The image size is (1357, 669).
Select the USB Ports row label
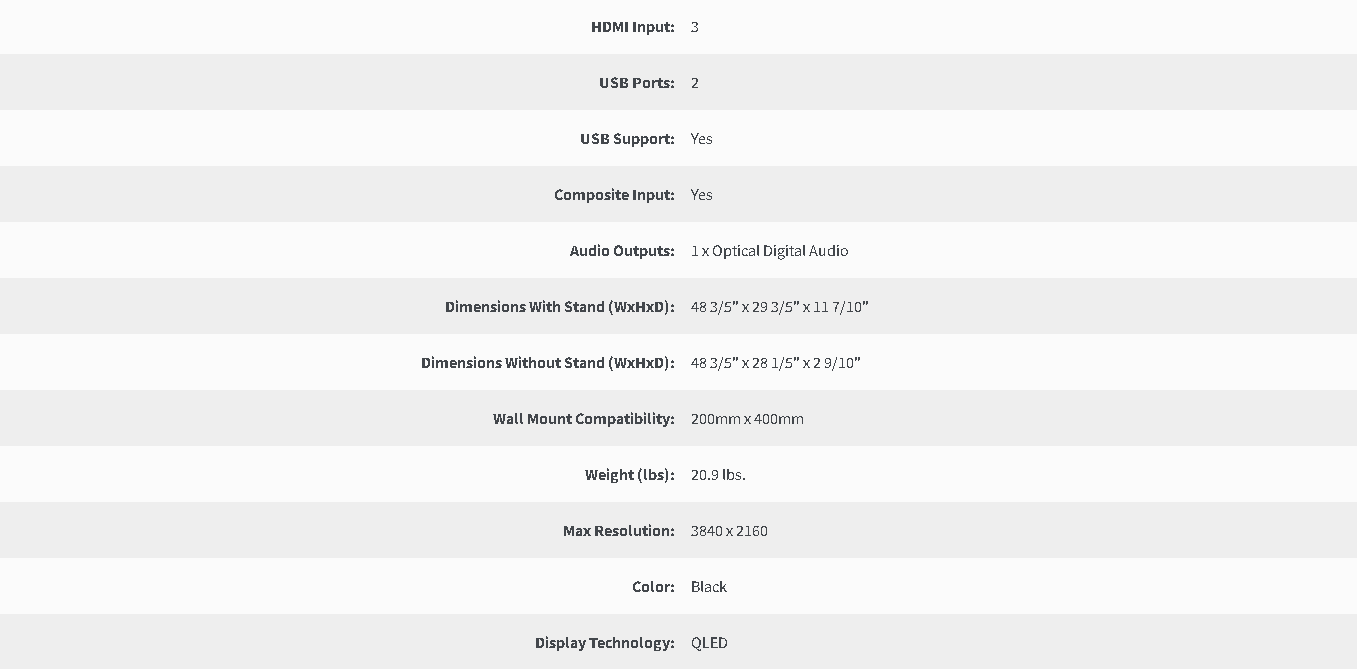click(637, 83)
